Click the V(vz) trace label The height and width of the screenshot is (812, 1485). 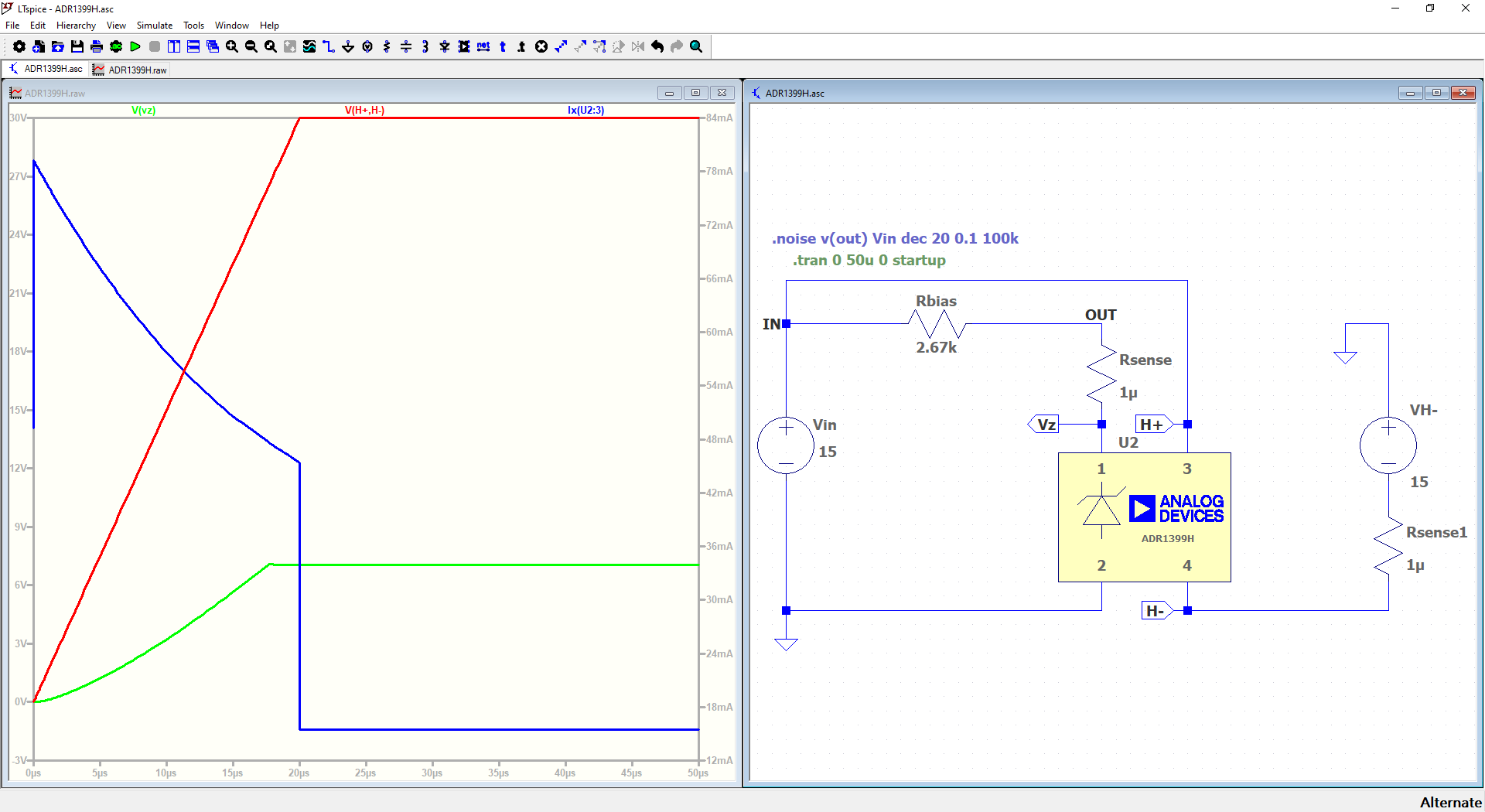(144, 110)
